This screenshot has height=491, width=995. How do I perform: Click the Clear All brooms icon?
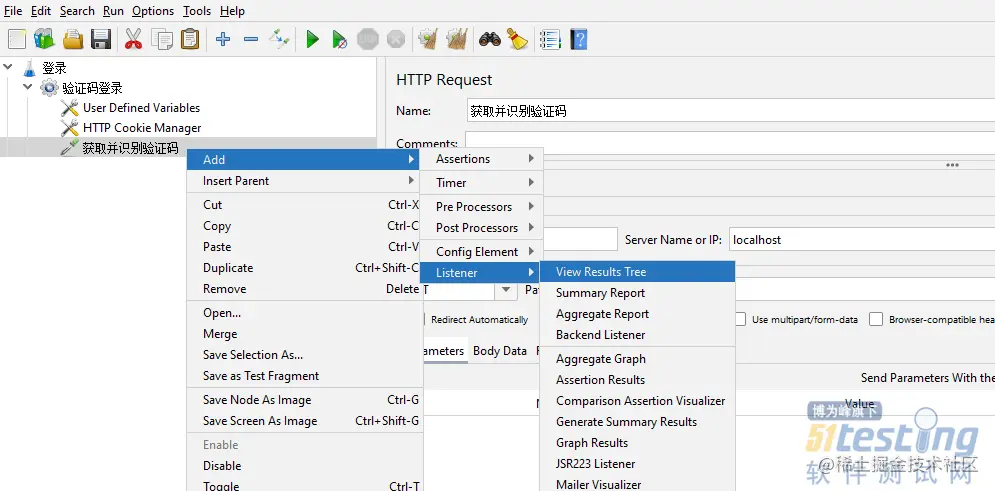456,39
